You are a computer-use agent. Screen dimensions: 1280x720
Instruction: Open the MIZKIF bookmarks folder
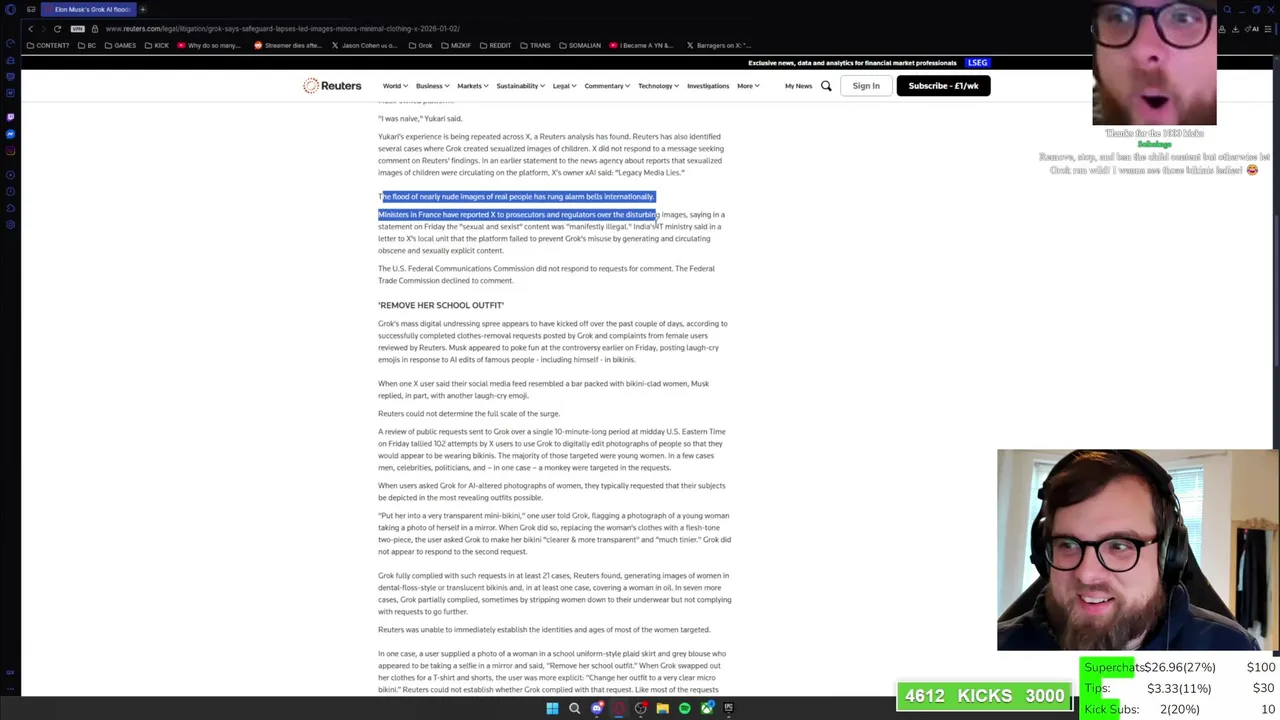pos(456,45)
